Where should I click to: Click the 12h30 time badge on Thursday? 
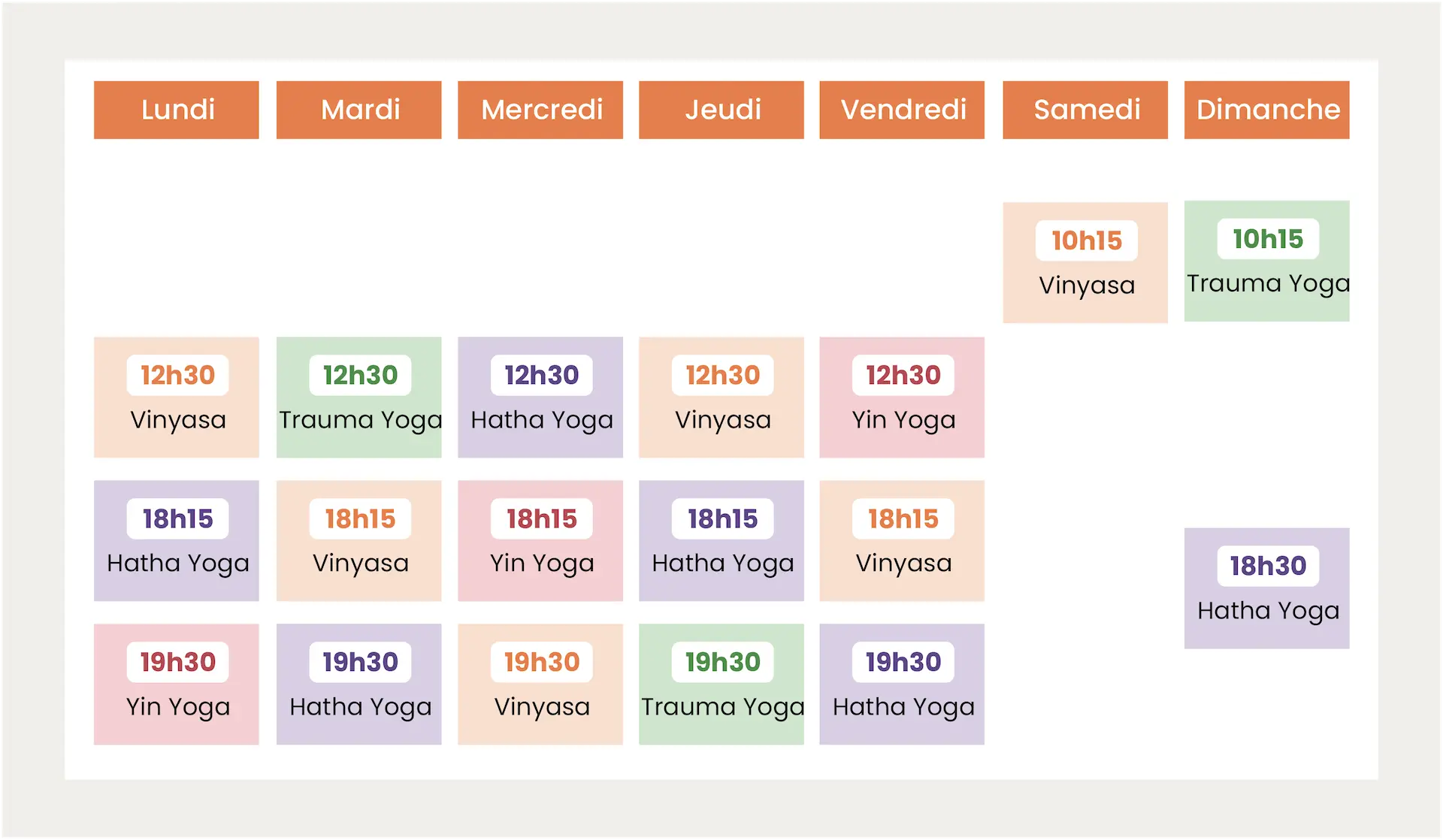pyautogui.click(x=722, y=375)
